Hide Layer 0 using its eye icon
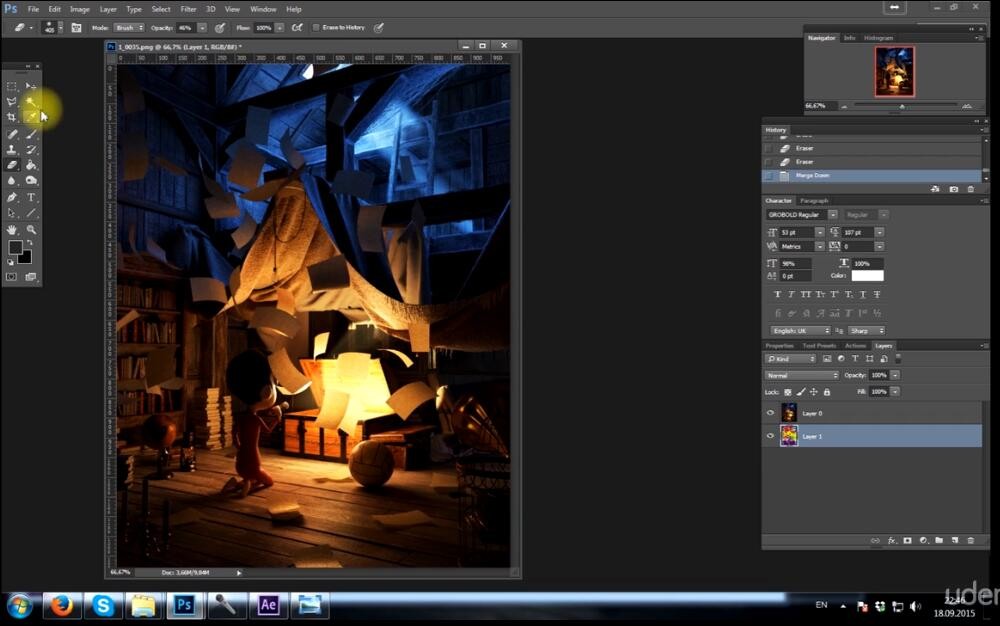The height and width of the screenshot is (626, 1000). click(770, 413)
